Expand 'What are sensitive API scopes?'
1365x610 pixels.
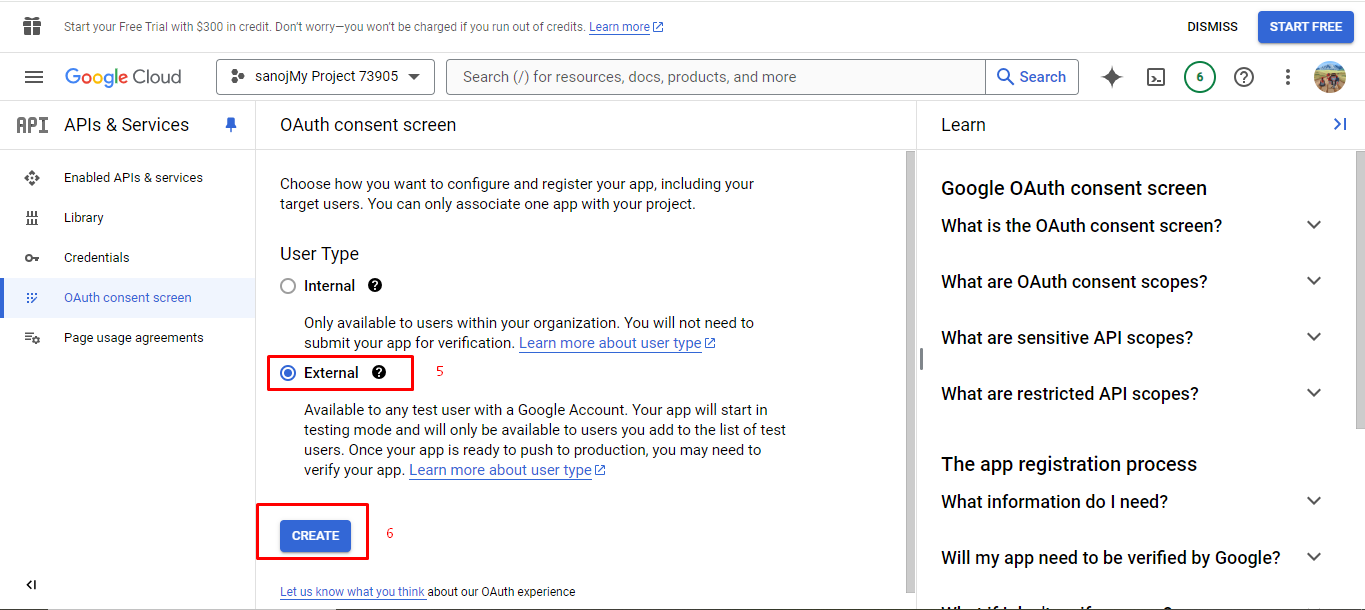point(1314,337)
